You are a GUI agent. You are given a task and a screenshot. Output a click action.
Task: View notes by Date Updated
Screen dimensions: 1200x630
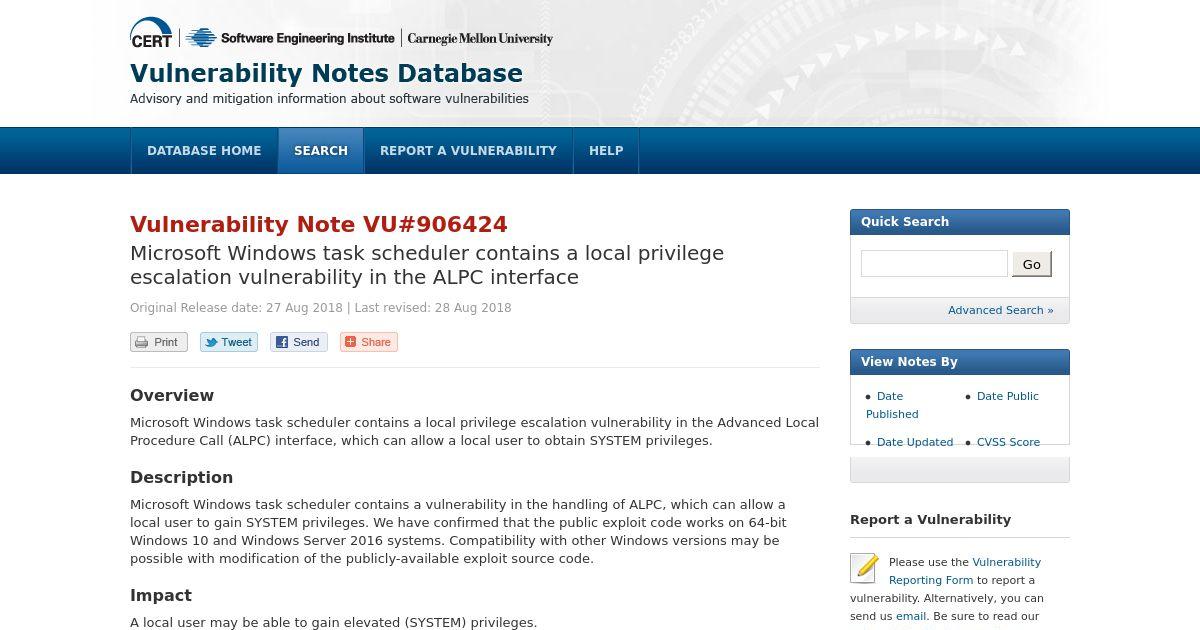914,442
